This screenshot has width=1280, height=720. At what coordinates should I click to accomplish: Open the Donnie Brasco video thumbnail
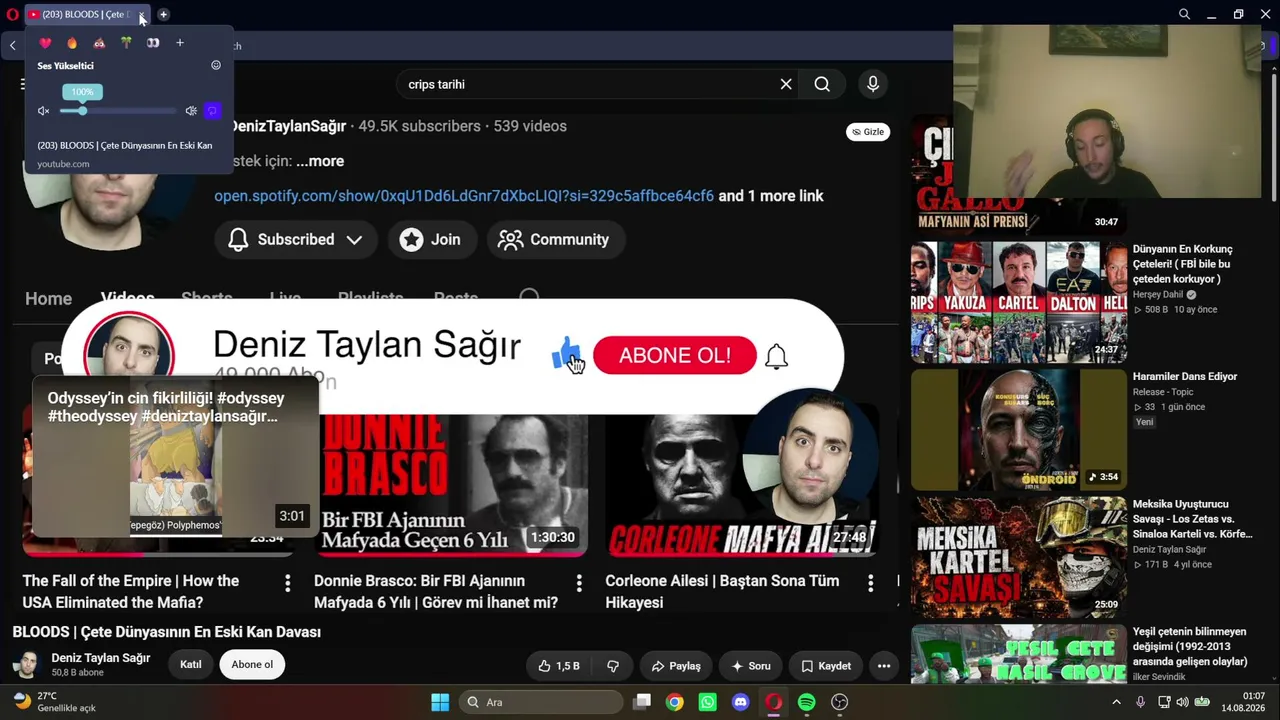pyautogui.click(x=450, y=483)
